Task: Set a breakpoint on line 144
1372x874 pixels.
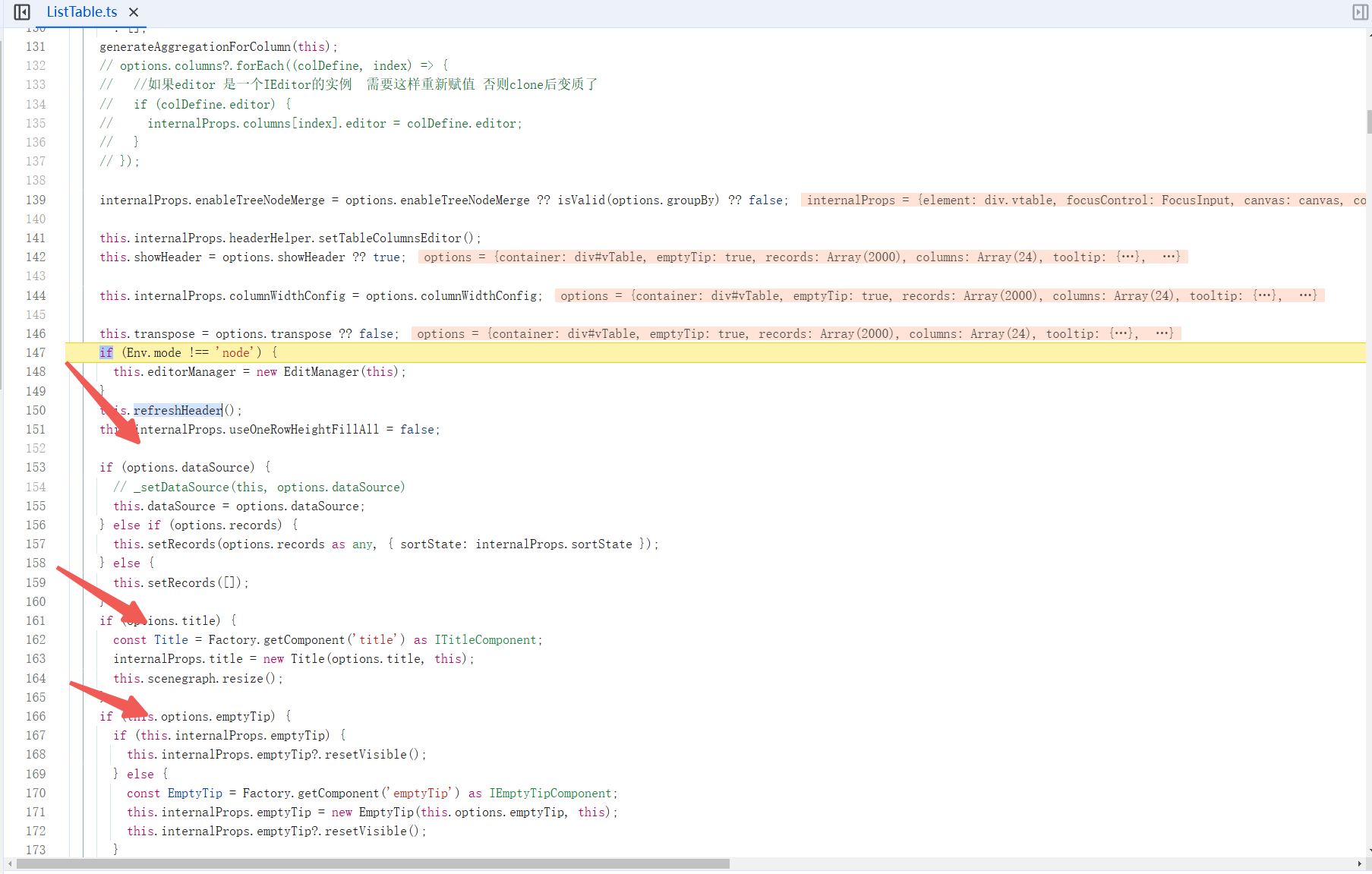Action: (x=36, y=295)
